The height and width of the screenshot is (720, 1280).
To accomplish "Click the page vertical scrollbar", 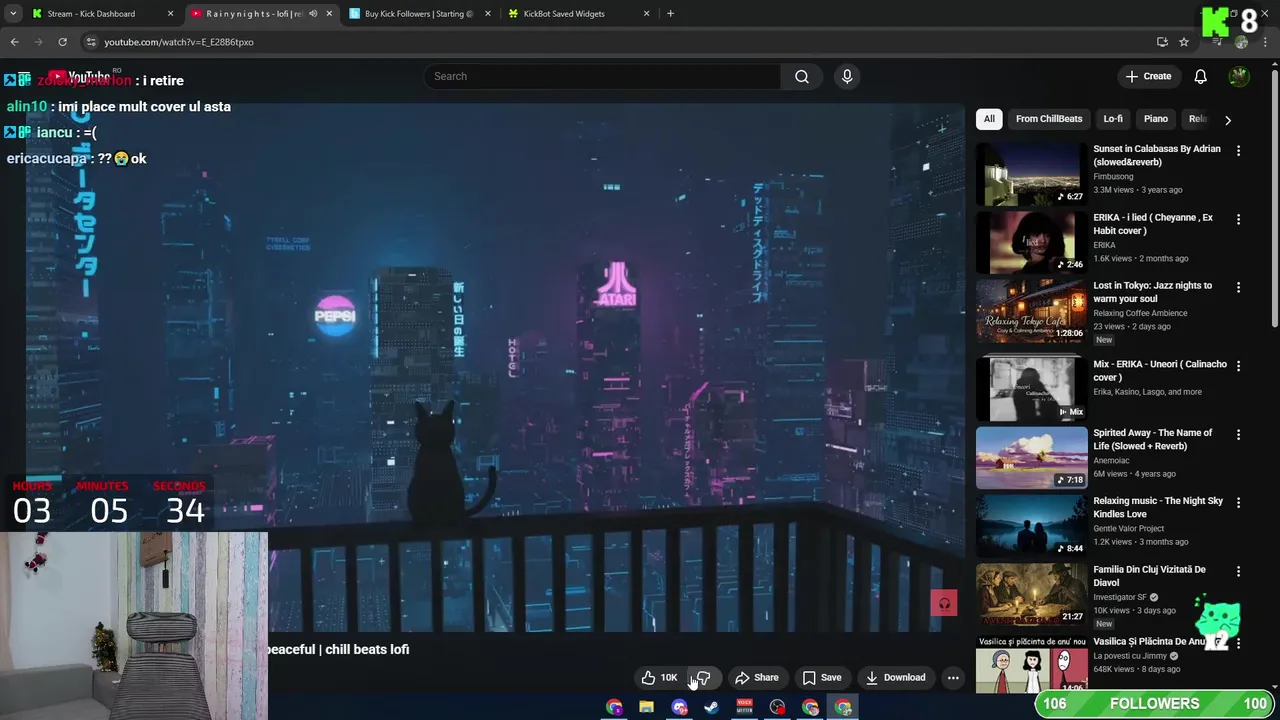I will pyautogui.click(x=1274, y=200).
